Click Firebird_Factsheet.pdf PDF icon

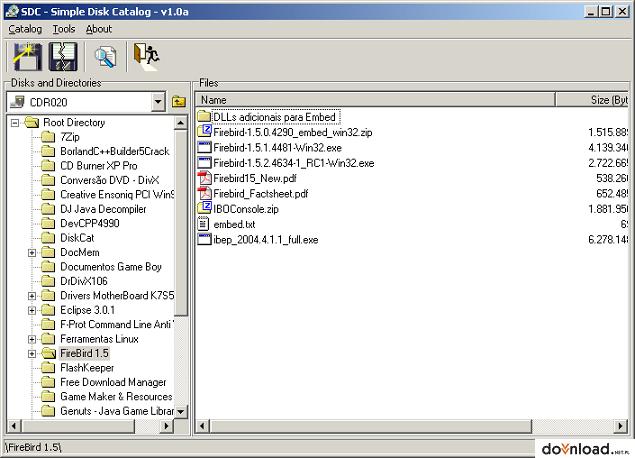click(204, 194)
